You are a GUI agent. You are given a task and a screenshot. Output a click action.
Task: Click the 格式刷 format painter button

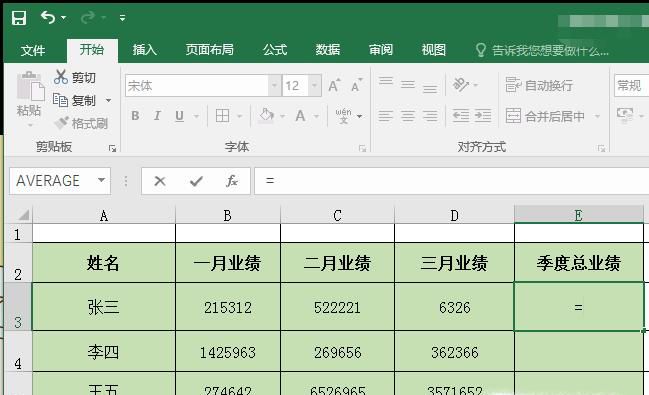coord(81,123)
